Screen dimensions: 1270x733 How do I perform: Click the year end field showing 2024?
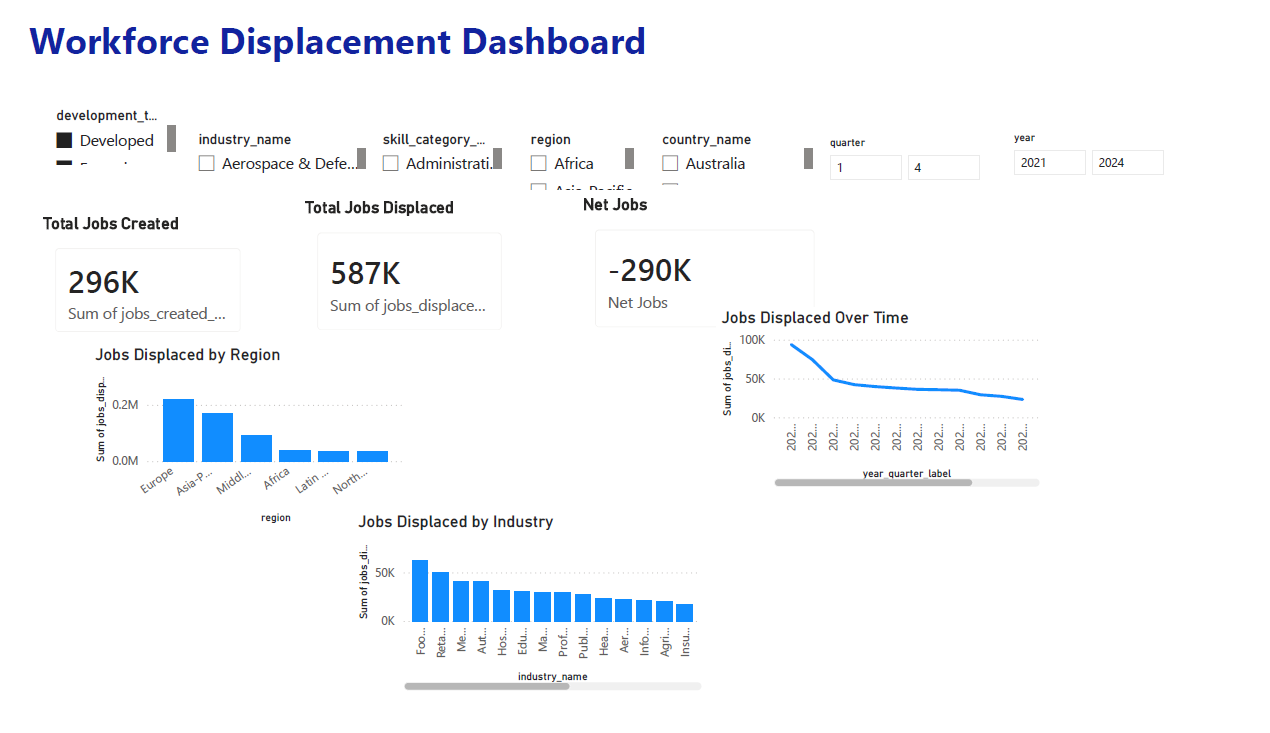(1128, 163)
